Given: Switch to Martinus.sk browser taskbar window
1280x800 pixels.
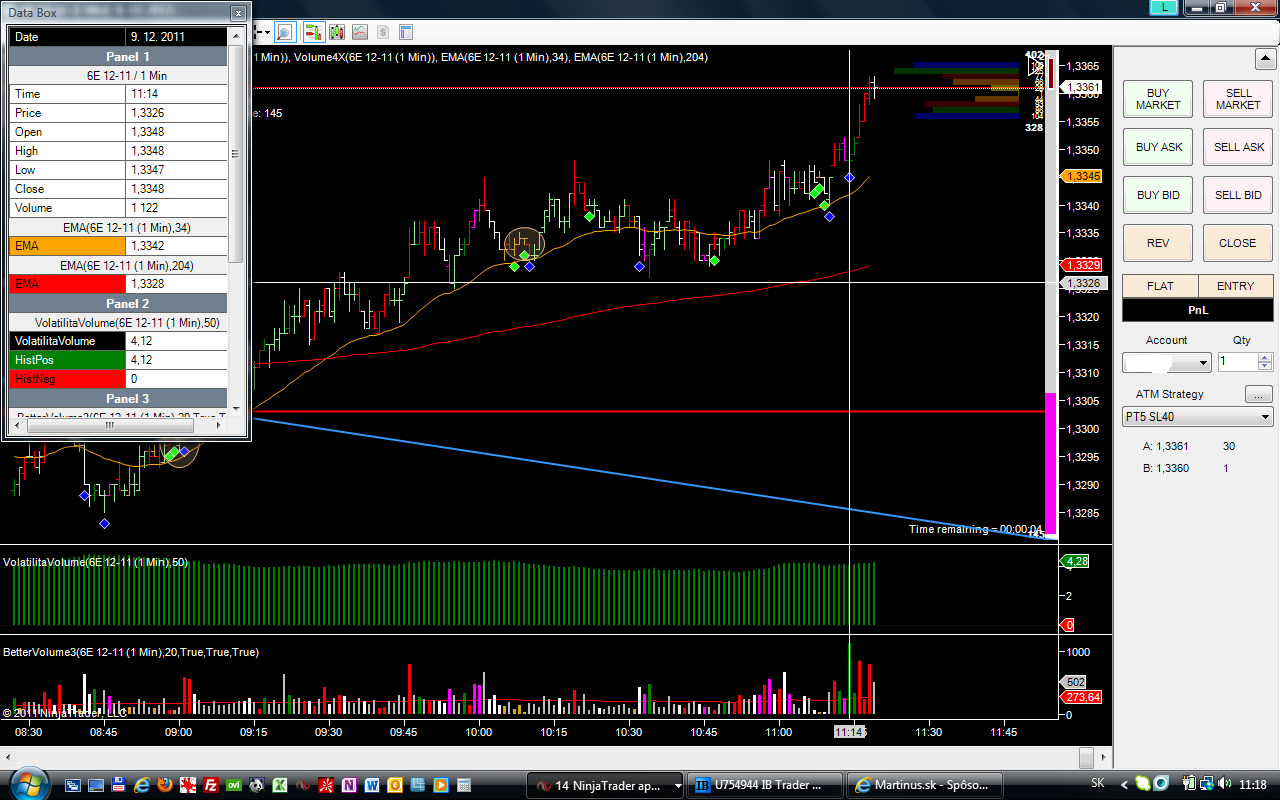Looking at the screenshot, I should pos(926,785).
